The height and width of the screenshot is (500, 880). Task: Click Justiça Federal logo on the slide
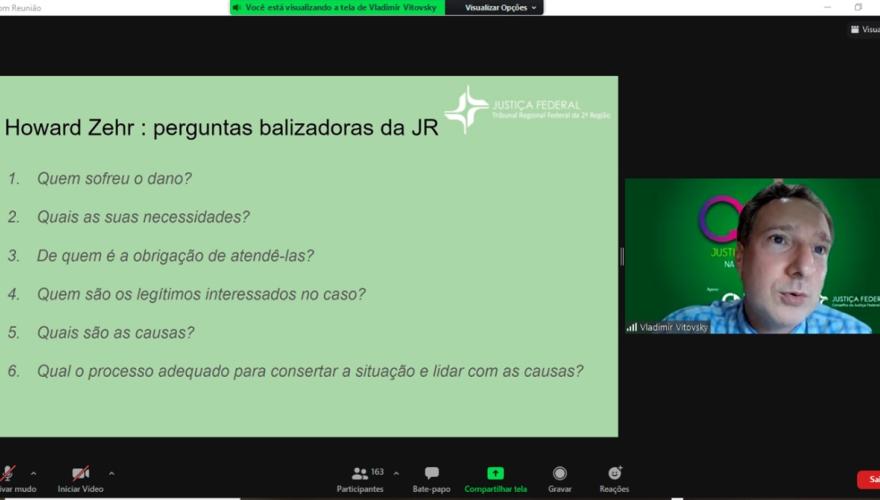tap(466, 109)
